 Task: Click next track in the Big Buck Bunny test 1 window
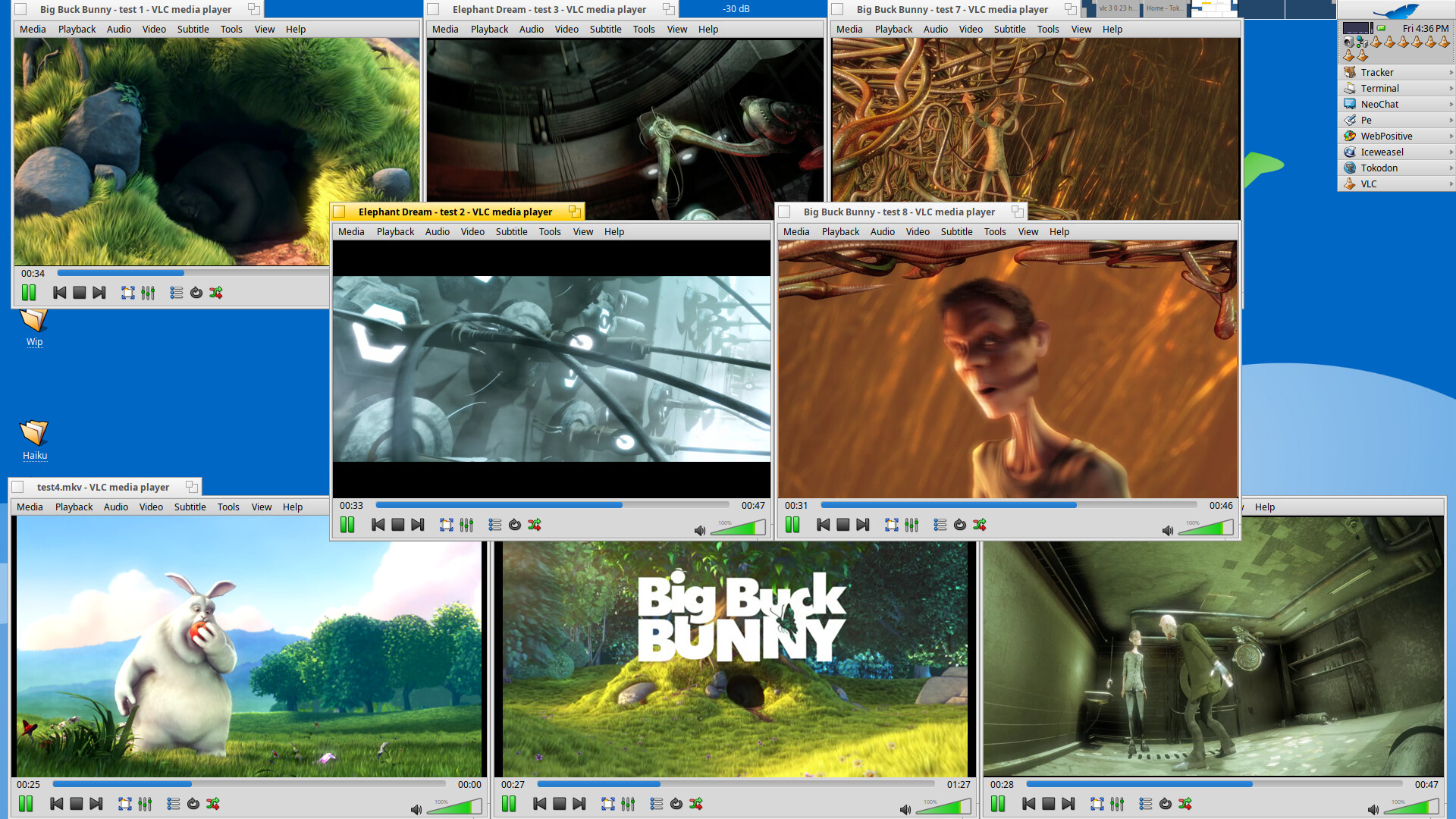99,293
